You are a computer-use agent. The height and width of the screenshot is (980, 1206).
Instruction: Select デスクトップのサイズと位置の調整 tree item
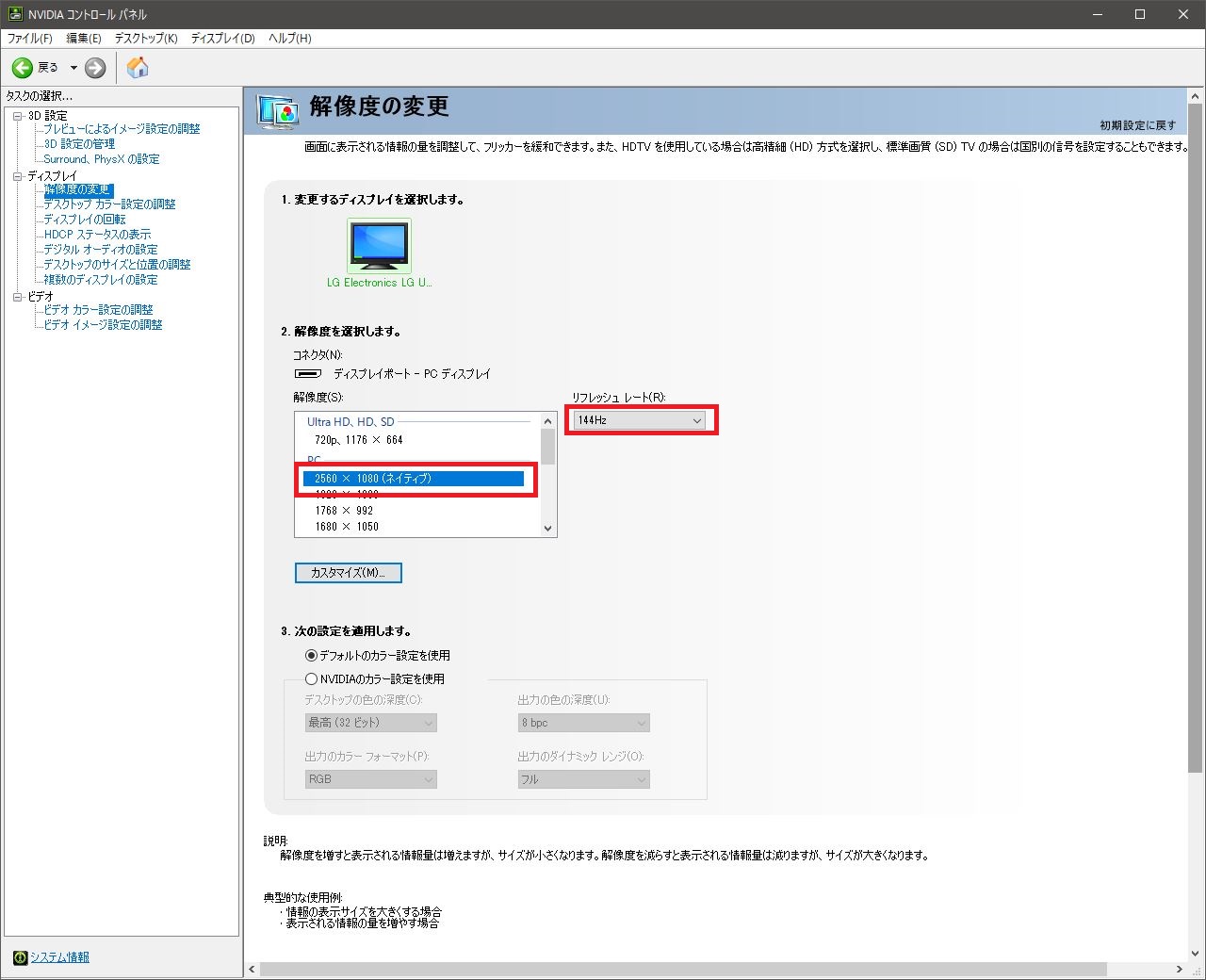117,265
